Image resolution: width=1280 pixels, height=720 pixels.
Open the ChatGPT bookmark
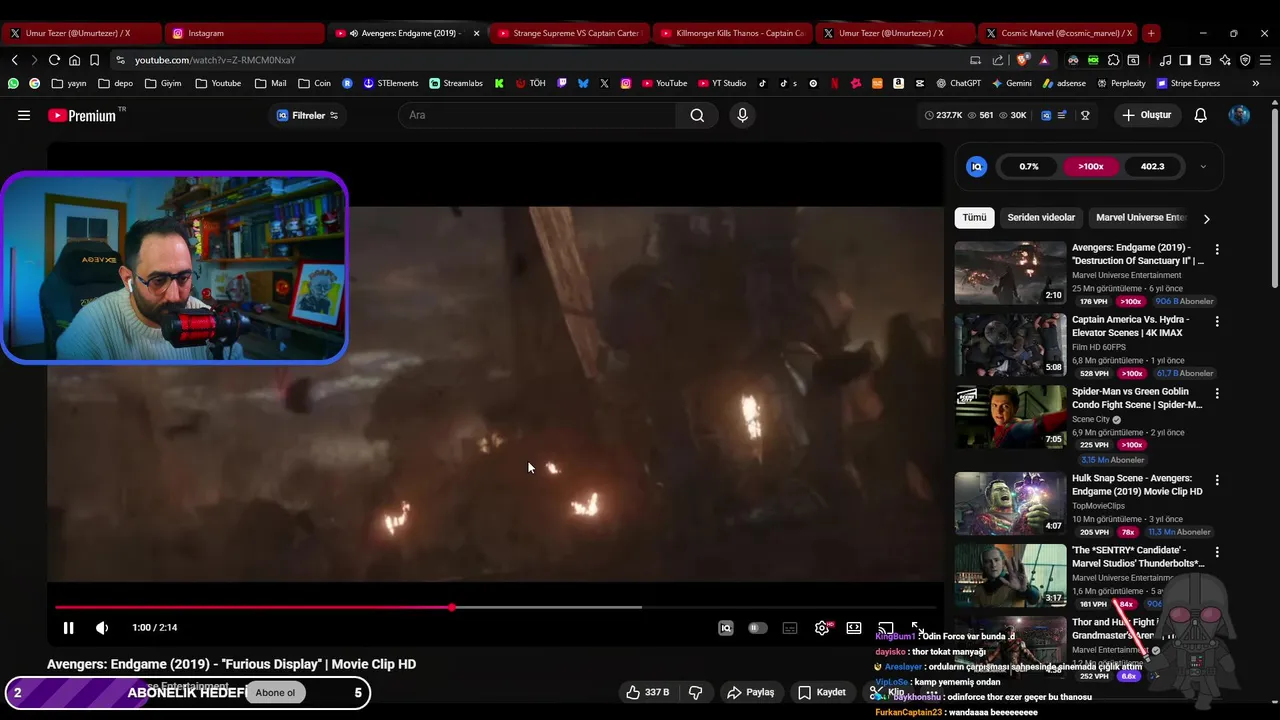point(958,83)
